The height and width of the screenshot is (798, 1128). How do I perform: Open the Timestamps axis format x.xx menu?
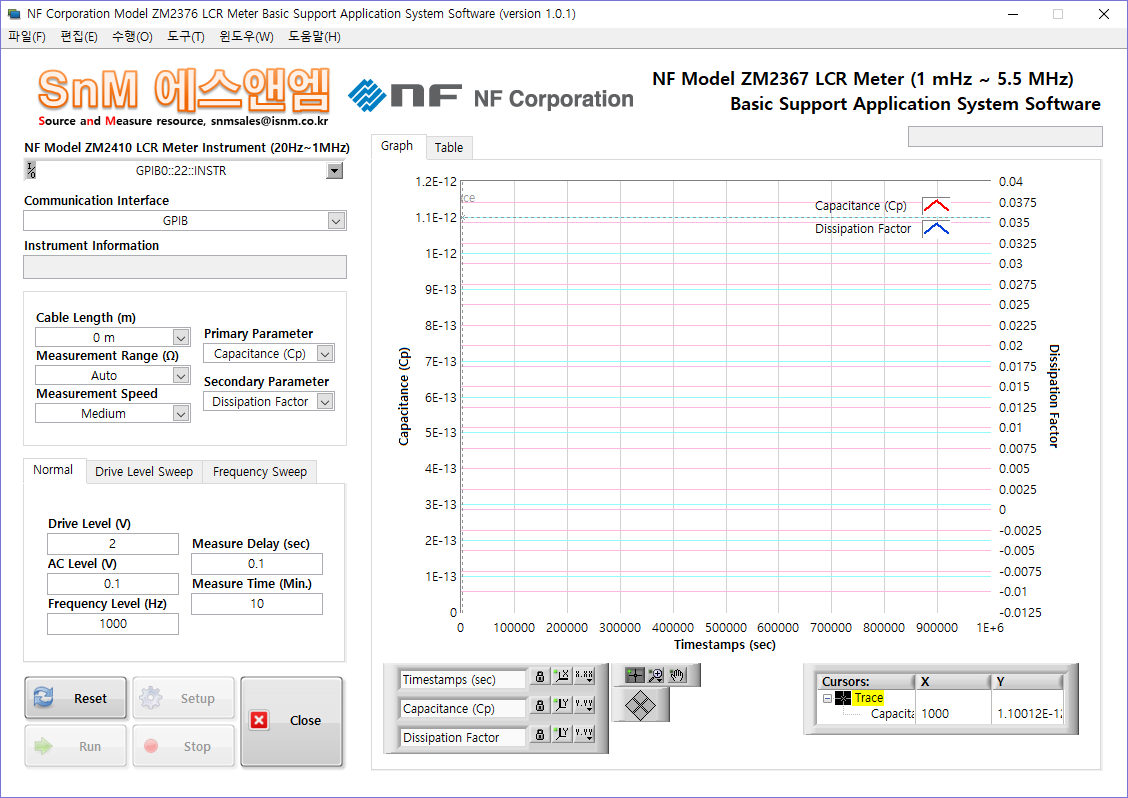click(x=584, y=676)
